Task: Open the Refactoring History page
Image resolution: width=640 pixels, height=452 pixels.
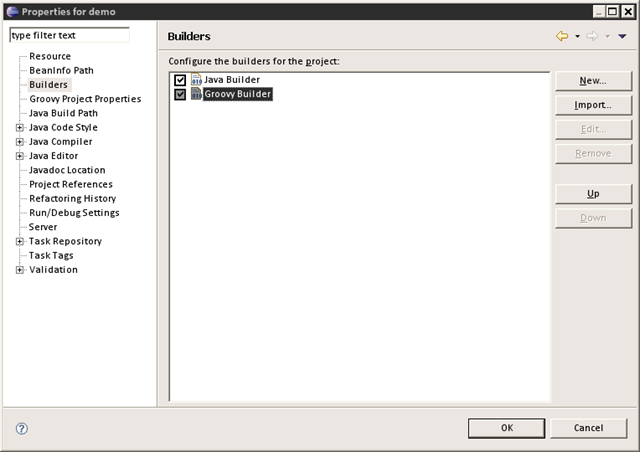Action: (x=72, y=198)
